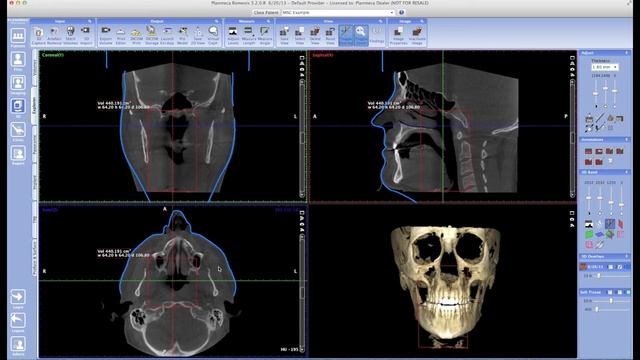Viewport: 640px width, 360px height.
Task: Toggle the first Soft Tissue header box
Action: point(610,292)
